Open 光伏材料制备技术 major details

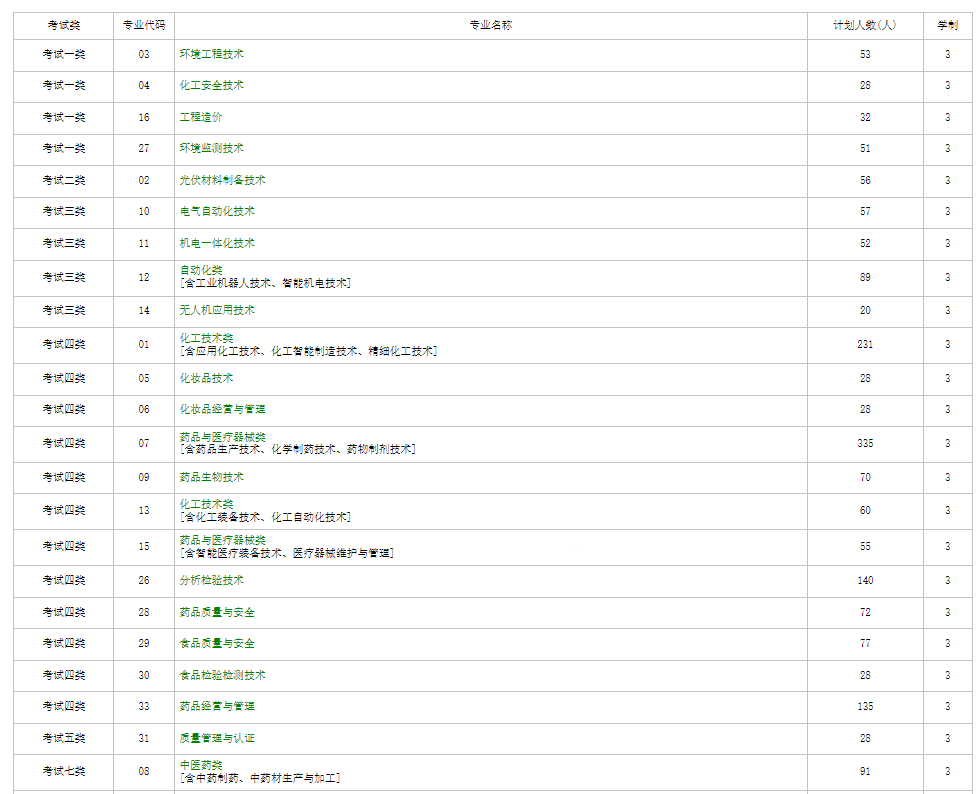[x=222, y=180]
